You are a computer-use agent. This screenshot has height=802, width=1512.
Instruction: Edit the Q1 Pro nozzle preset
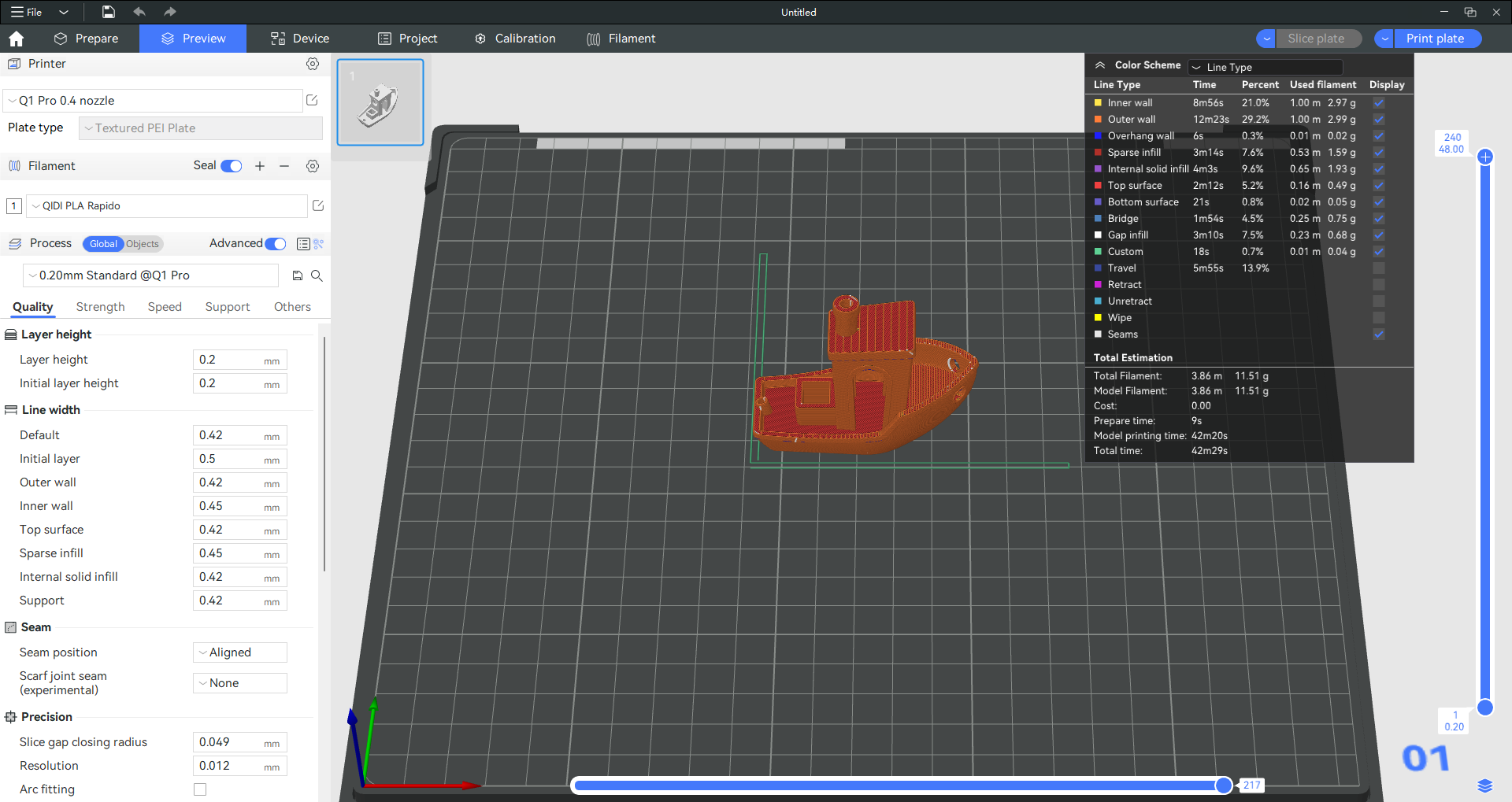point(312,100)
